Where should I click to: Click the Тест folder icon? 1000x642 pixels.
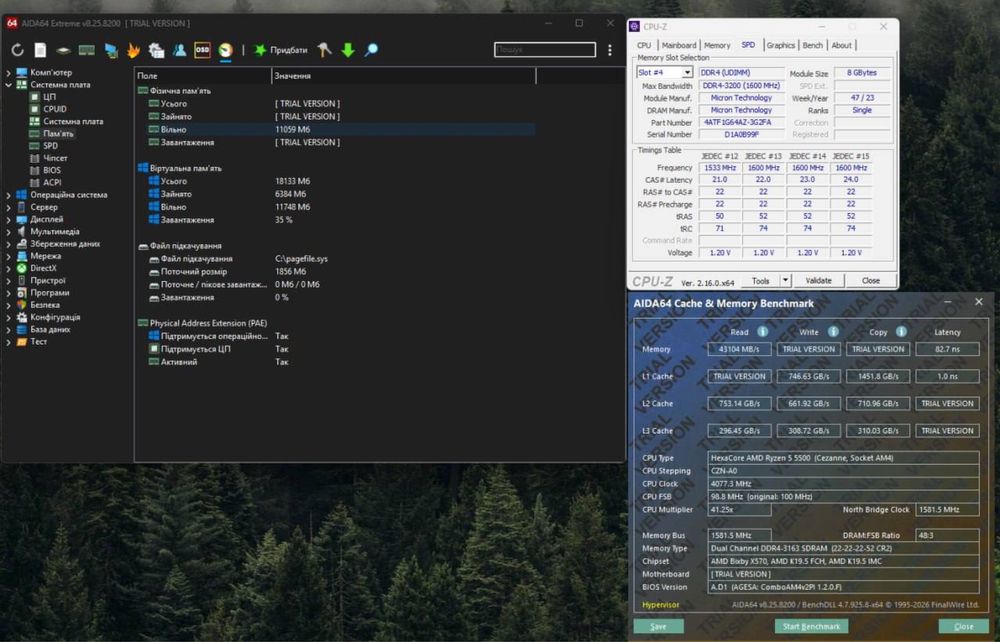22,342
